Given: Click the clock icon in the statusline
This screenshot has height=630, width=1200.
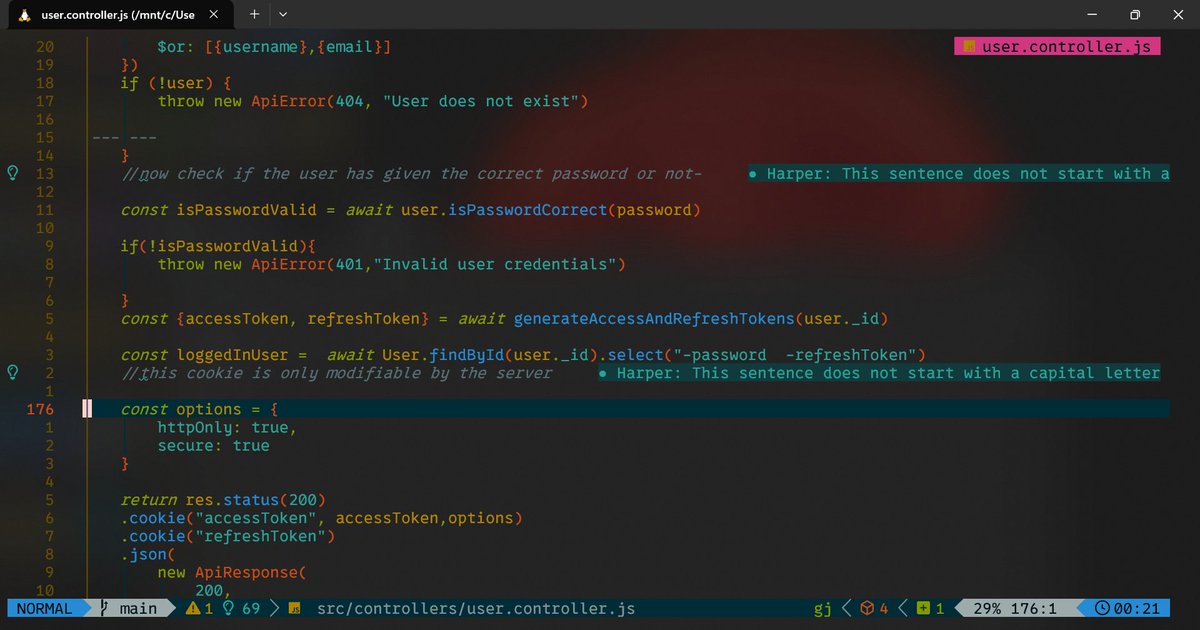Looking at the screenshot, I should pyautogui.click(x=1102, y=608).
